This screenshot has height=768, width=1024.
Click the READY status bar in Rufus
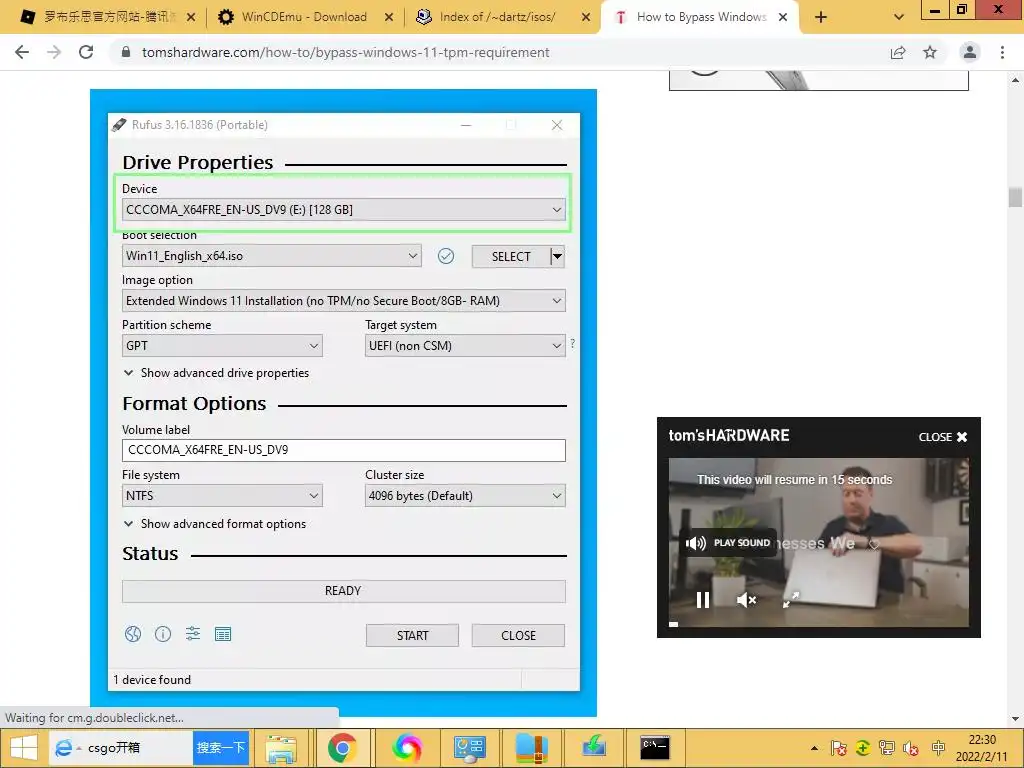344,591
